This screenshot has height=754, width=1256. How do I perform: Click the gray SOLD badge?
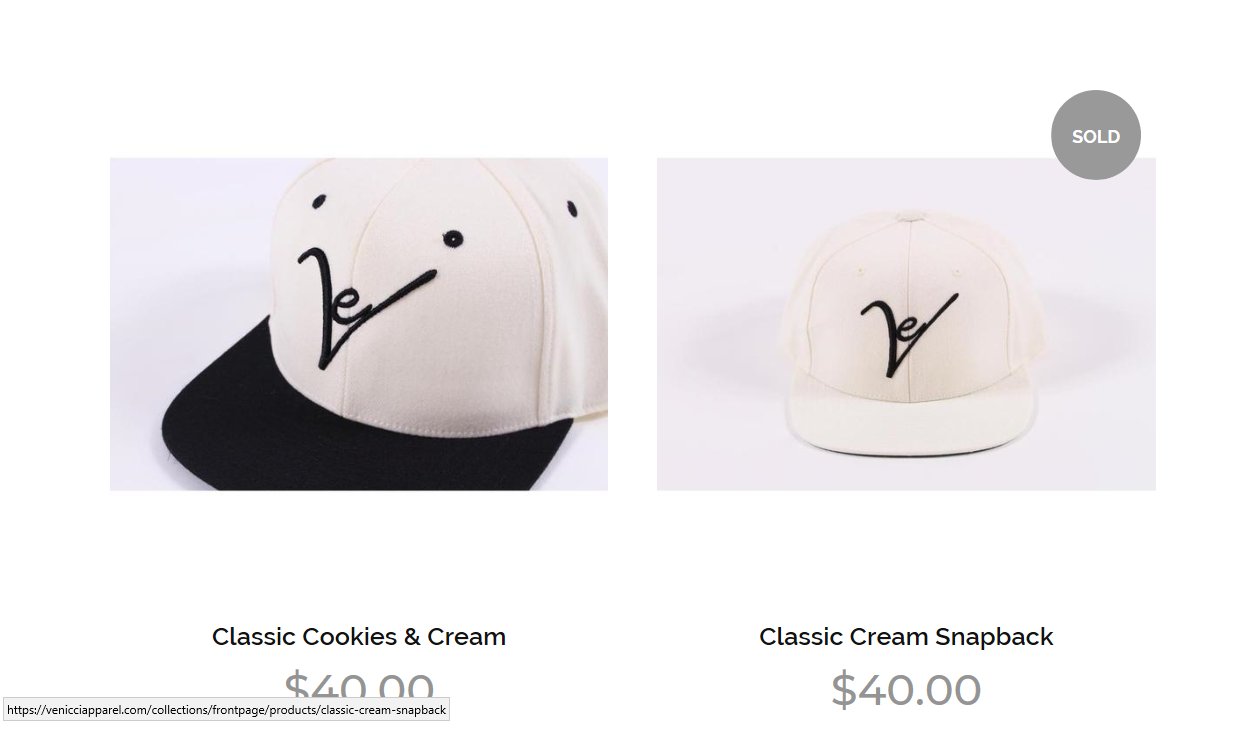click(1096, 135)
